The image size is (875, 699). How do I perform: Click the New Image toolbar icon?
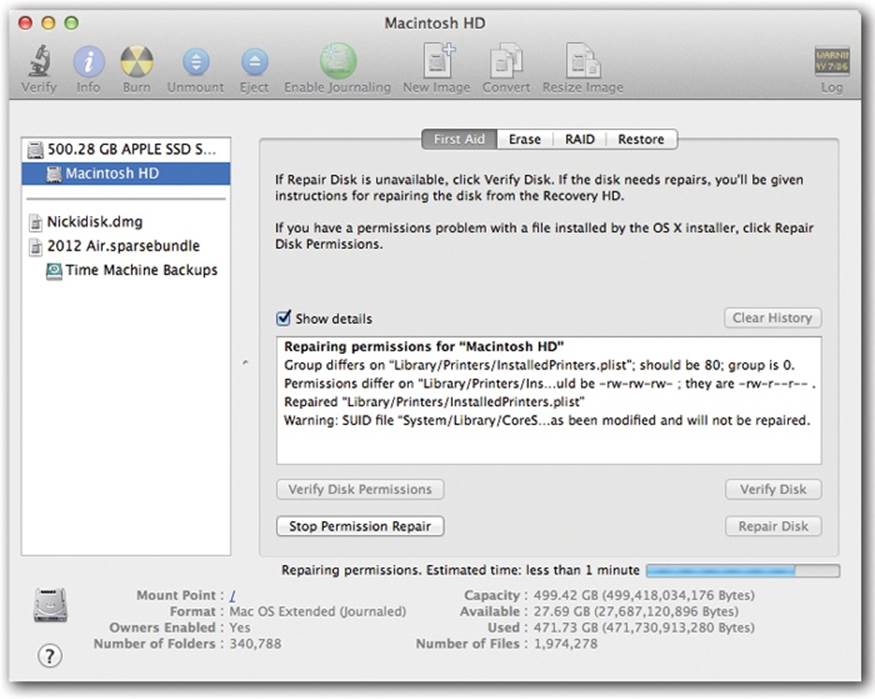click(439, 60)
